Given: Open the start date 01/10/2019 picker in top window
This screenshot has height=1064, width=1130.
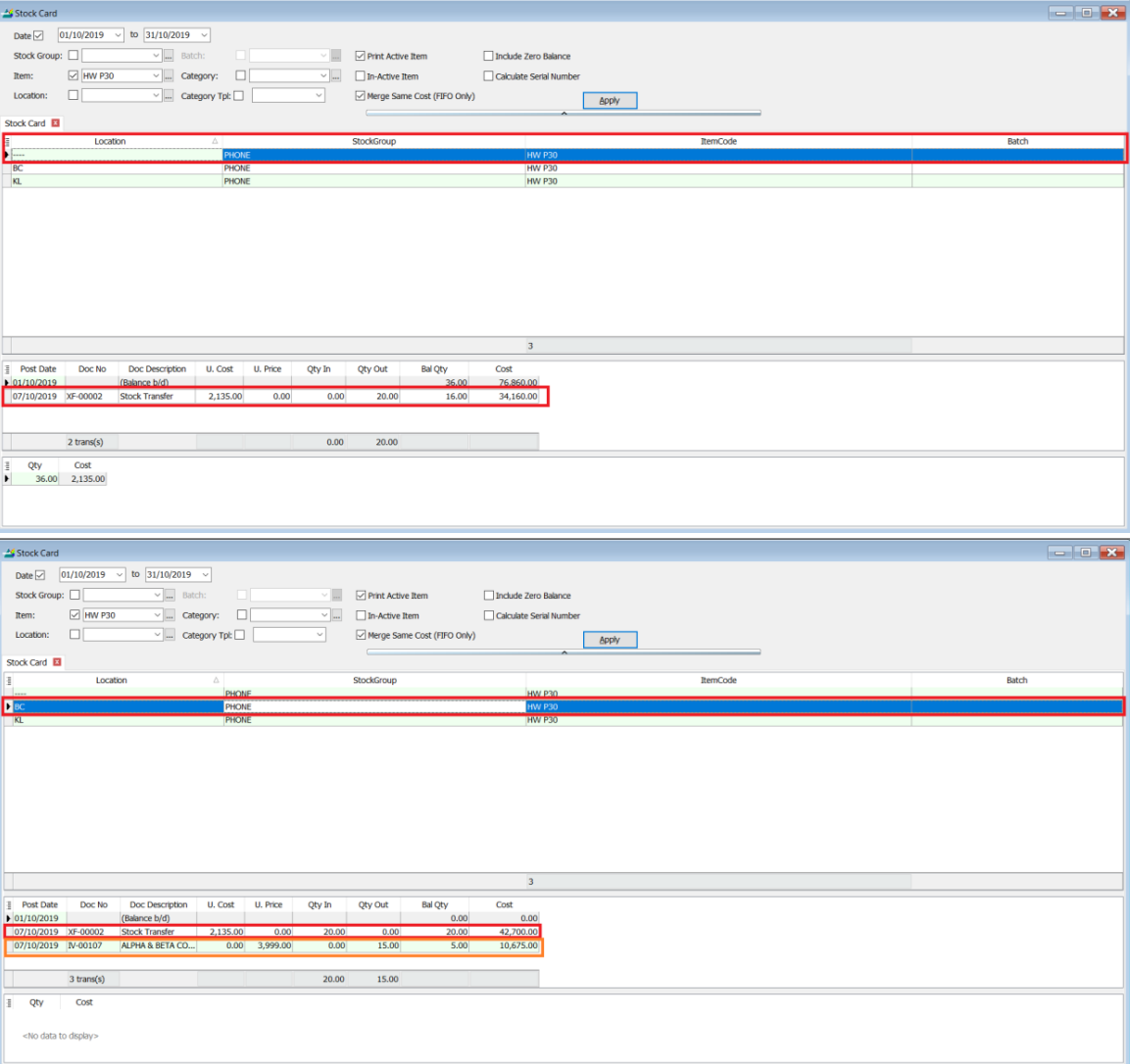Looking at the screenshot, I should 118,35.
